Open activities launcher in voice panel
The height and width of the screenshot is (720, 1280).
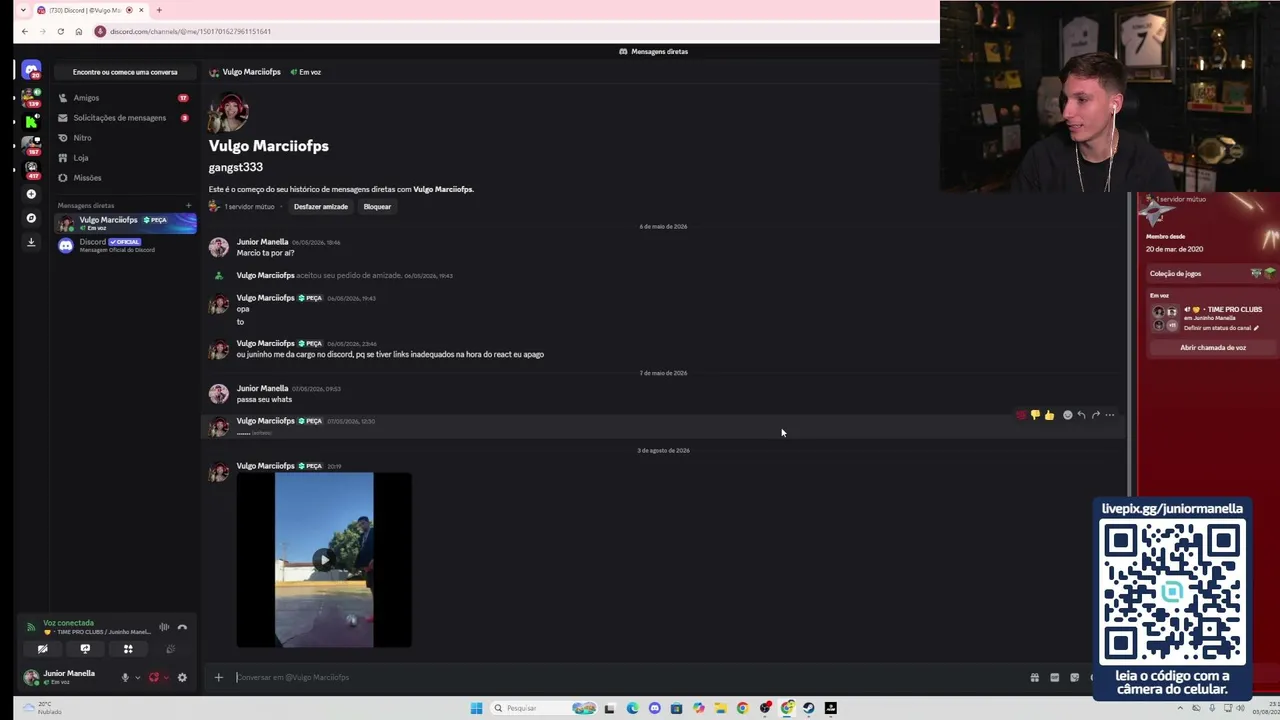pyautogui.click(x=128, y=649)
